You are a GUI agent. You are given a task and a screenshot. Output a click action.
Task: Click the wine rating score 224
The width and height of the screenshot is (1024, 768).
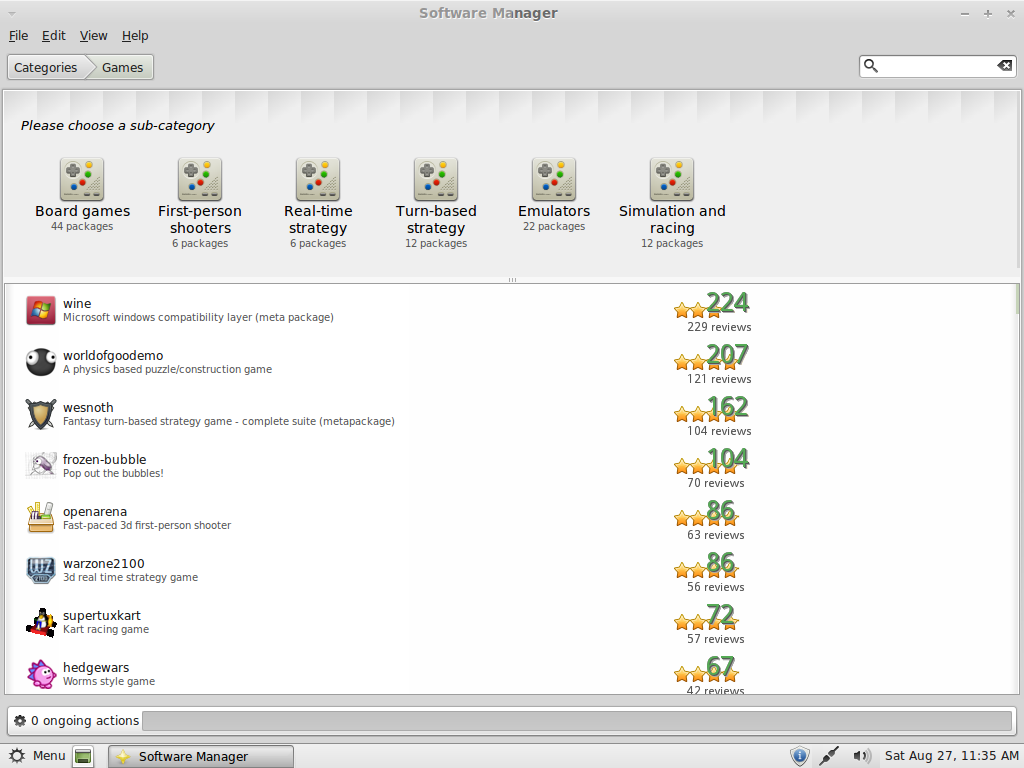pos(728,303)
